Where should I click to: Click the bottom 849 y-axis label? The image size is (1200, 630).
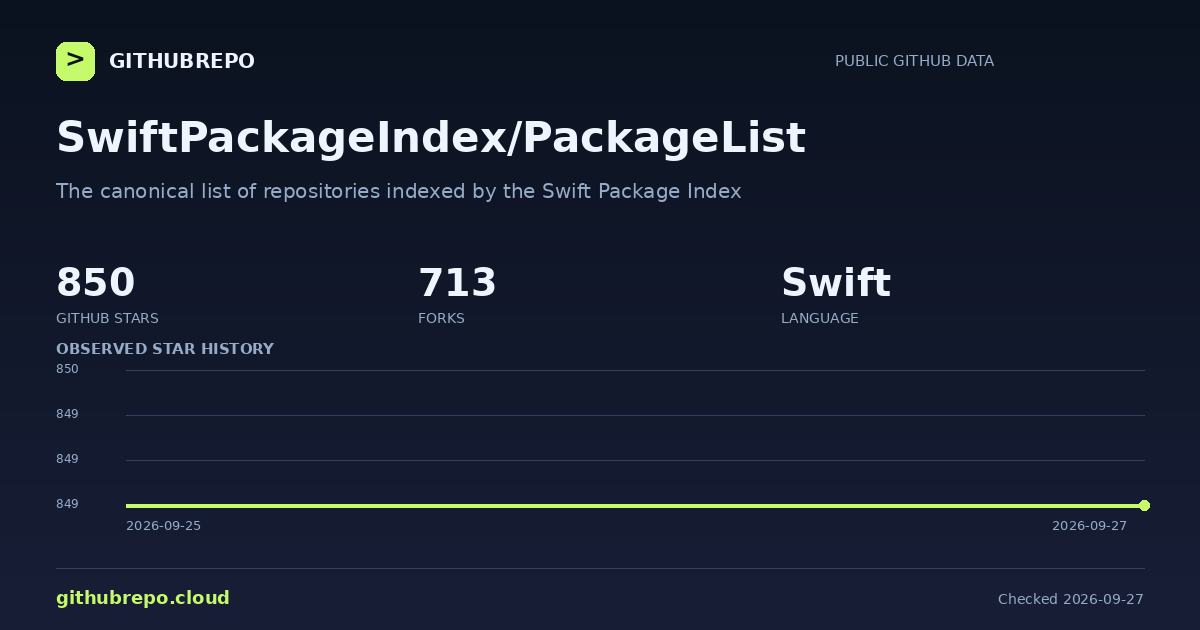67,504
